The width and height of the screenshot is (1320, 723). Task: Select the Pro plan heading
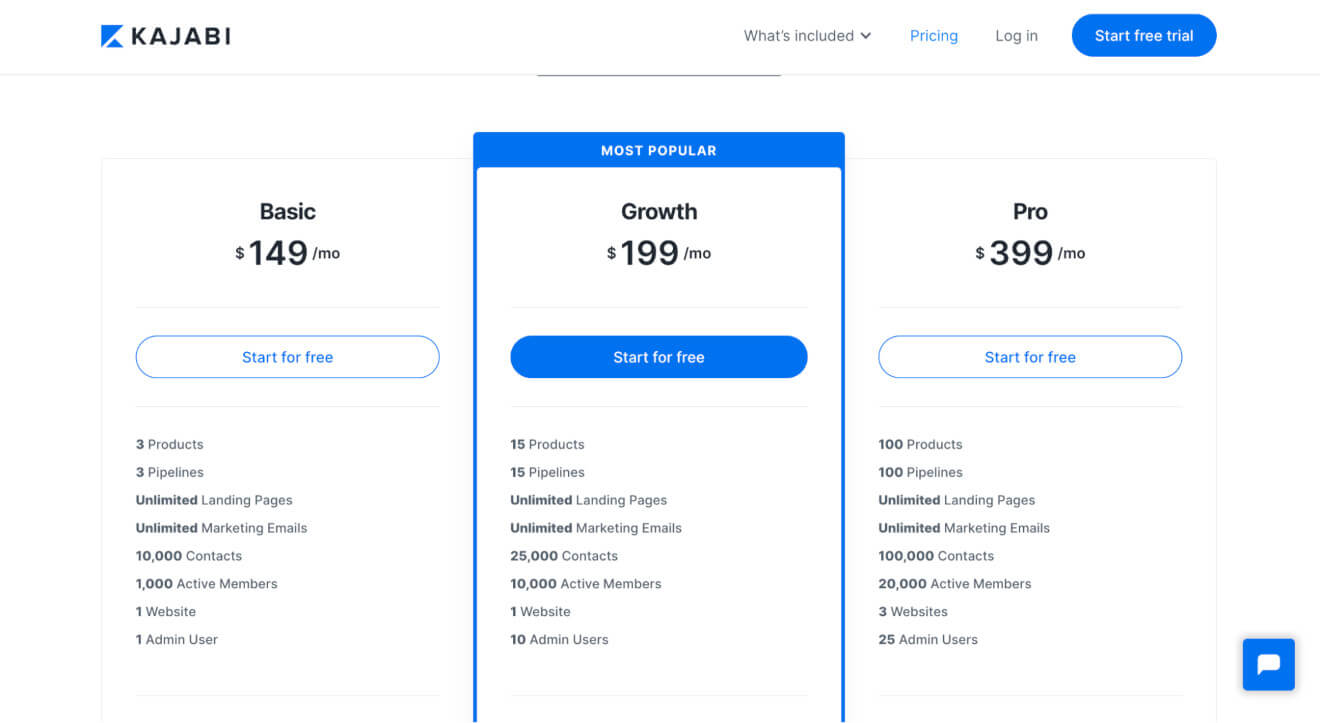coord(1030,211)
